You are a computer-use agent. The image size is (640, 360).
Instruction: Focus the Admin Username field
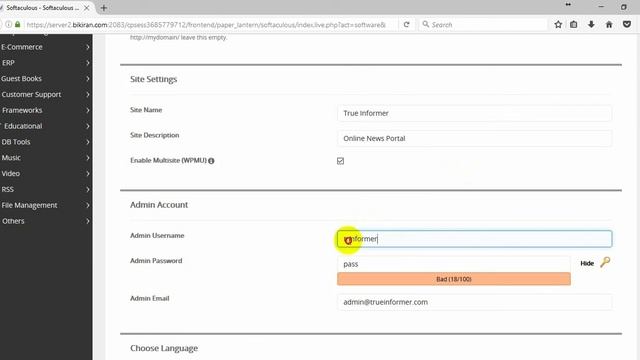(x=474, y=239)
